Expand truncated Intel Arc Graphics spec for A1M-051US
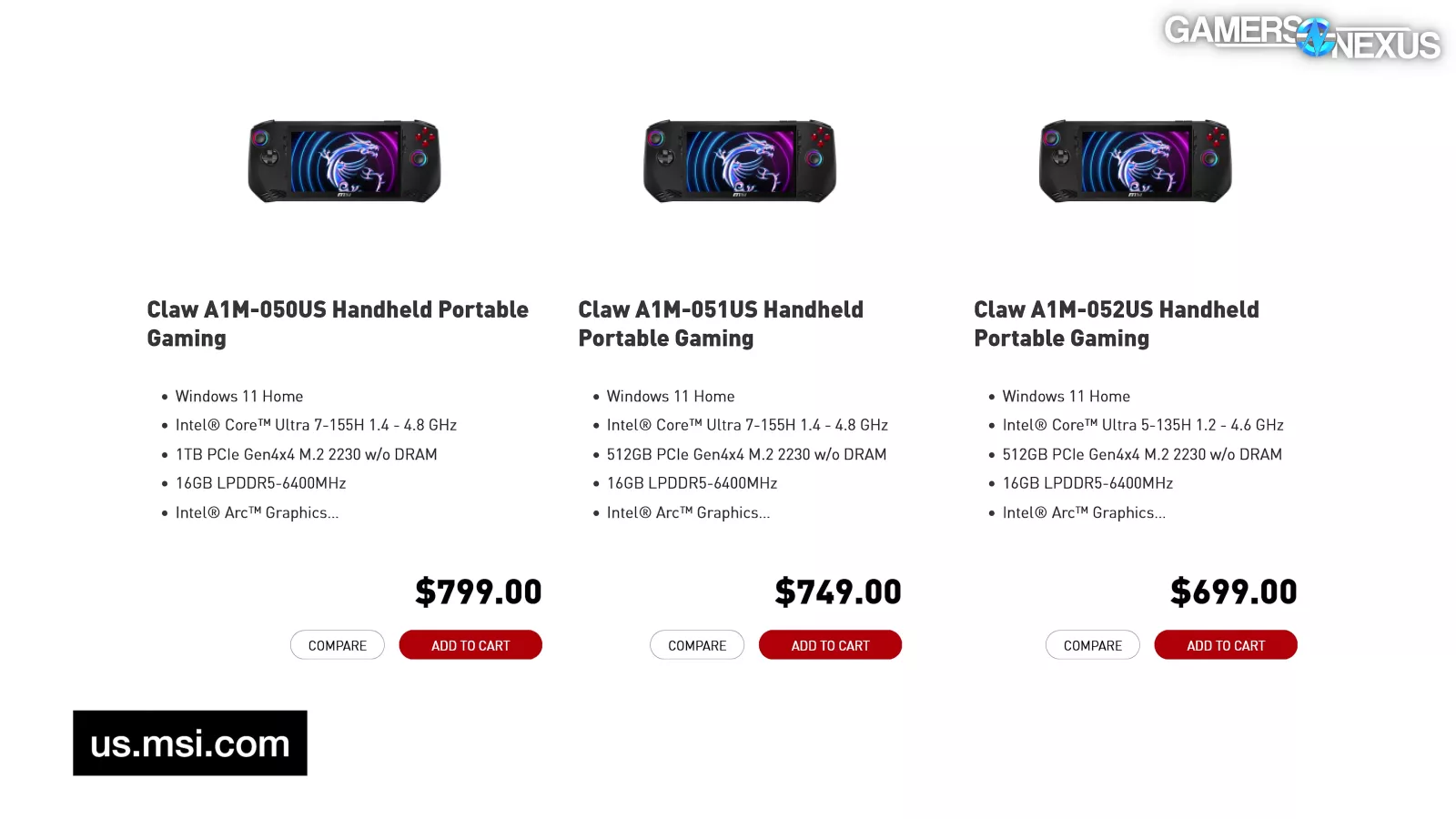1456x819 pixels. [689, 513]
